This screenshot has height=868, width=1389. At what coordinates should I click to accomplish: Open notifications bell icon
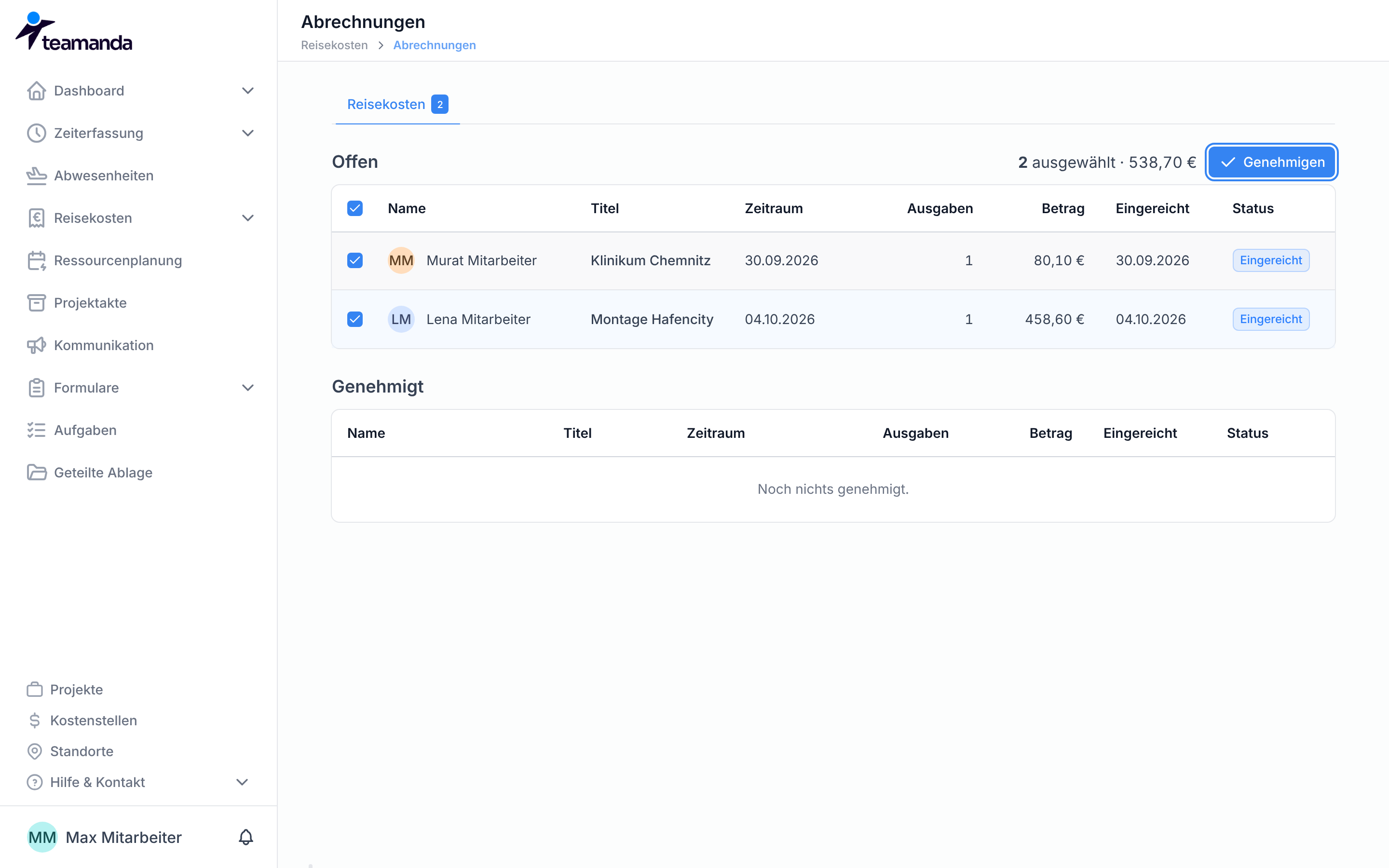point(245,837)
